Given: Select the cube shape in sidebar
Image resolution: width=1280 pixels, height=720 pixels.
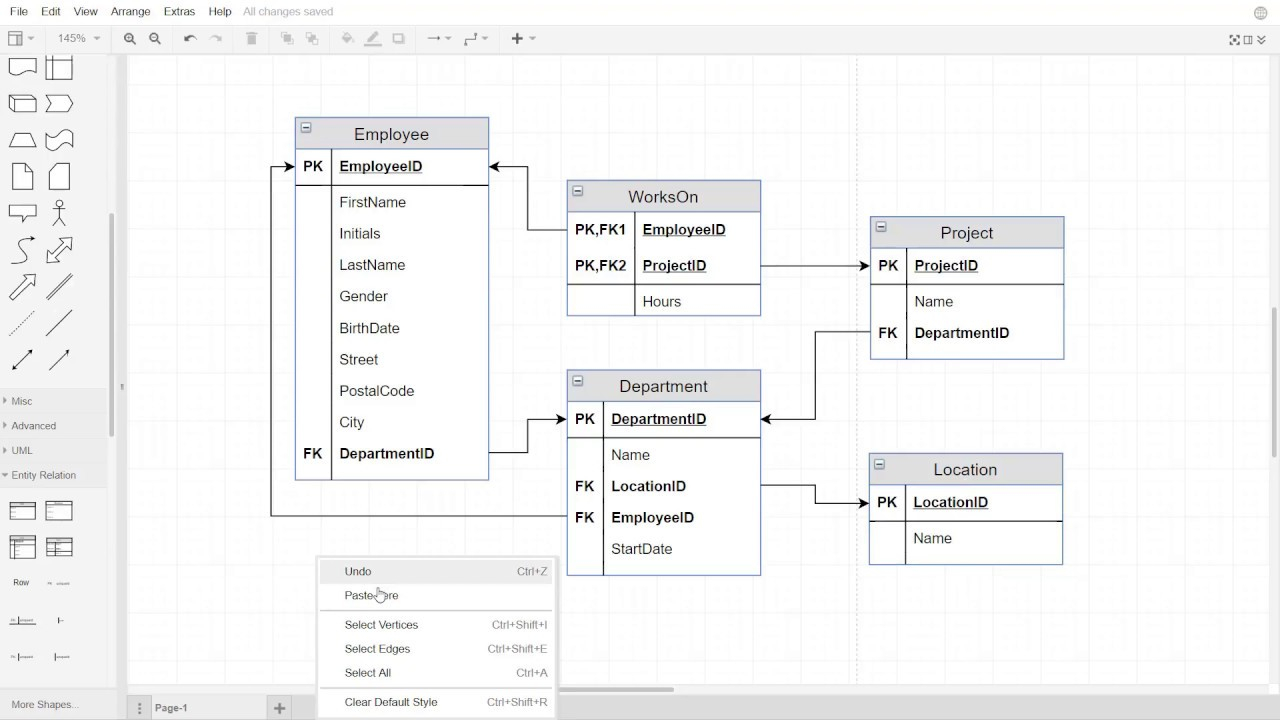Looking at the screenshot, I should 22,103.
